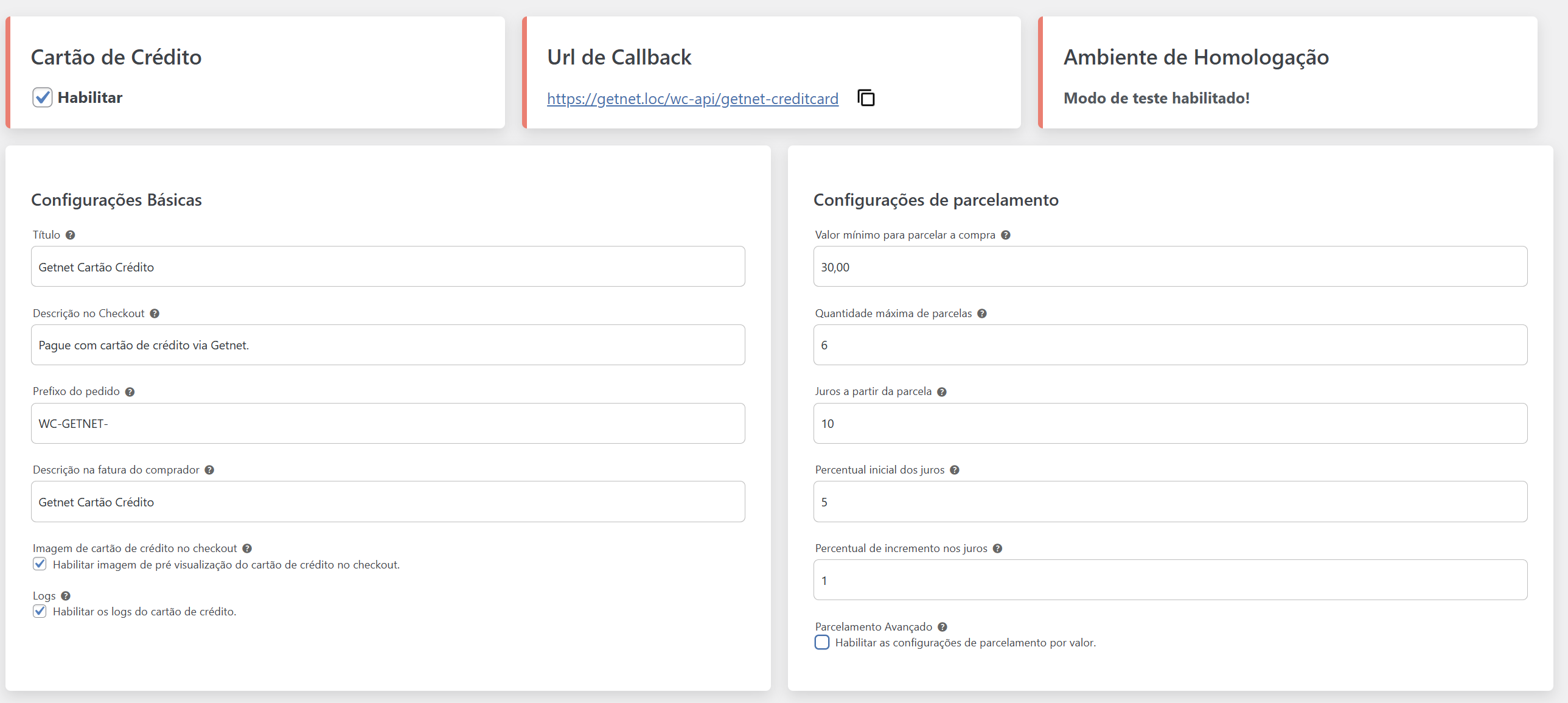Screen dimensions: 1568x703
Task: Toggle the Habilitar credit card checkbox
Action: click(x=42, y=97)
